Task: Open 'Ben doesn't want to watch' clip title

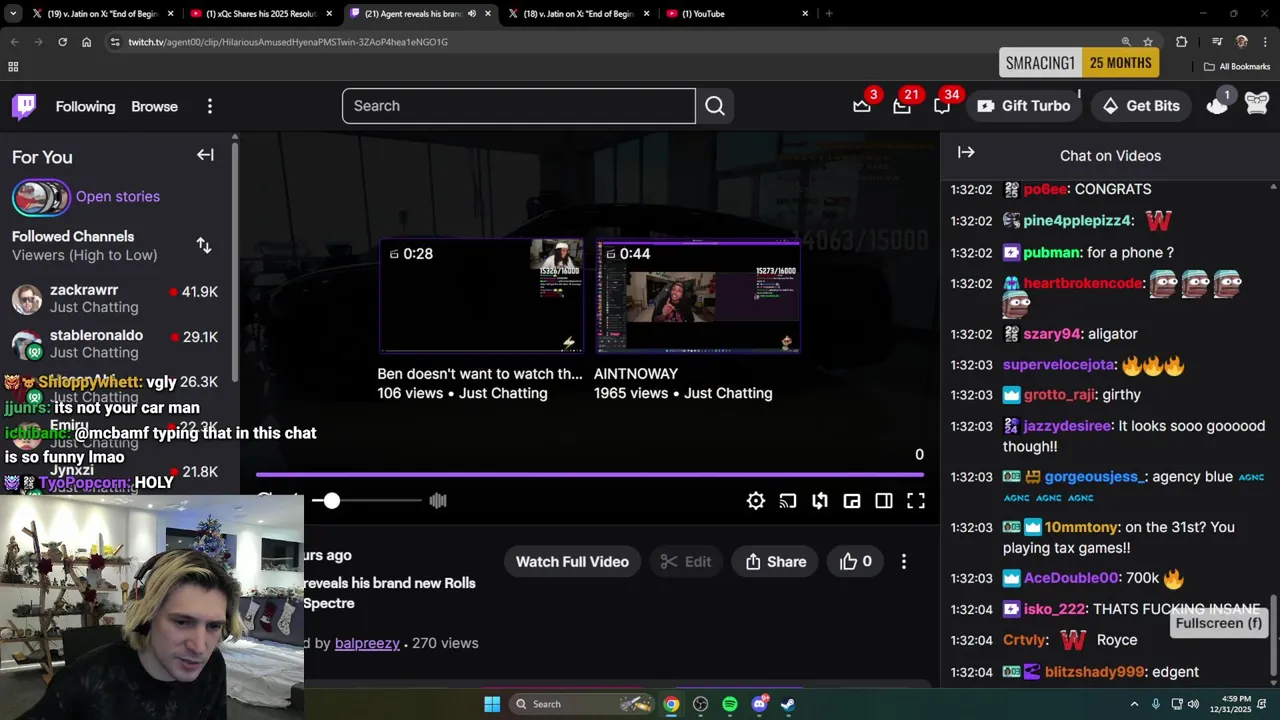Action: tap(480, 374)
